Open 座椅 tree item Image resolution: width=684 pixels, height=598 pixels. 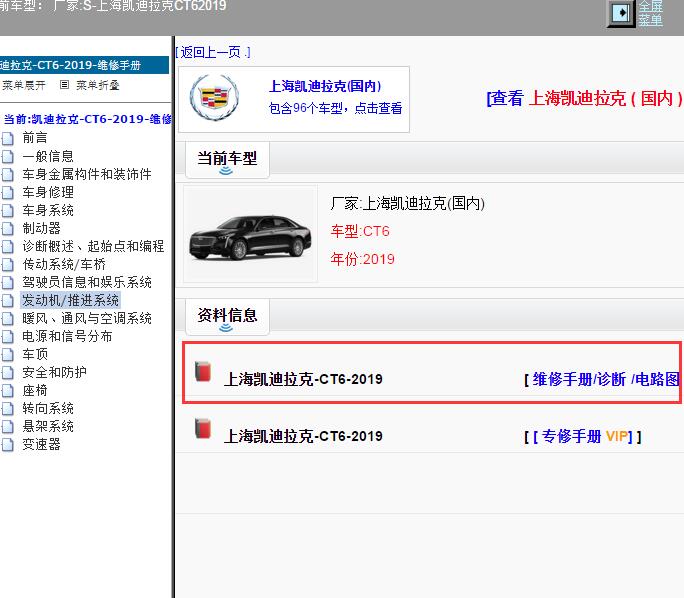(34, 390)
